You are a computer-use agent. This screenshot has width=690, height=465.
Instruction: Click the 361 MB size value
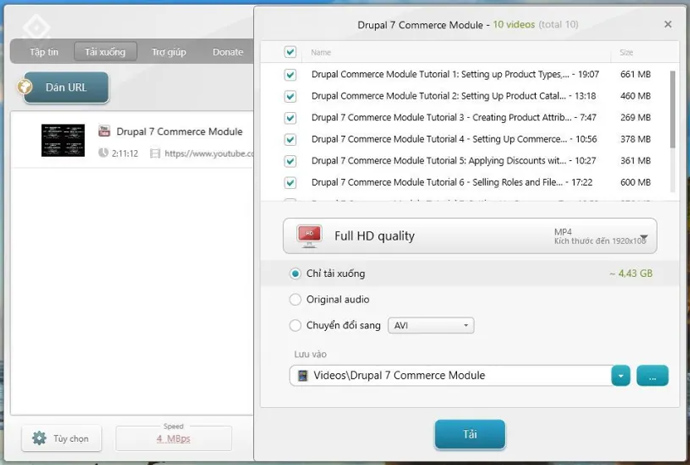(x=635, y=161)
